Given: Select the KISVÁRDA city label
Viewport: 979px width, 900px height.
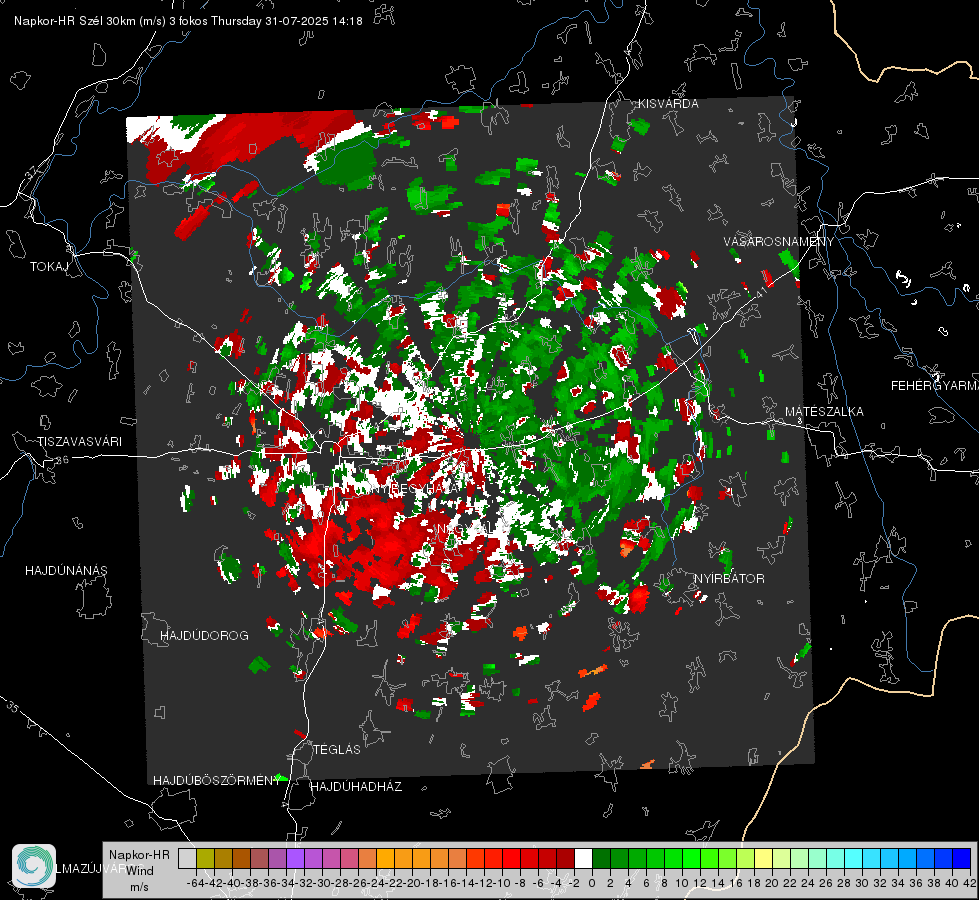Looking at the screenshot, I should 668,104.
